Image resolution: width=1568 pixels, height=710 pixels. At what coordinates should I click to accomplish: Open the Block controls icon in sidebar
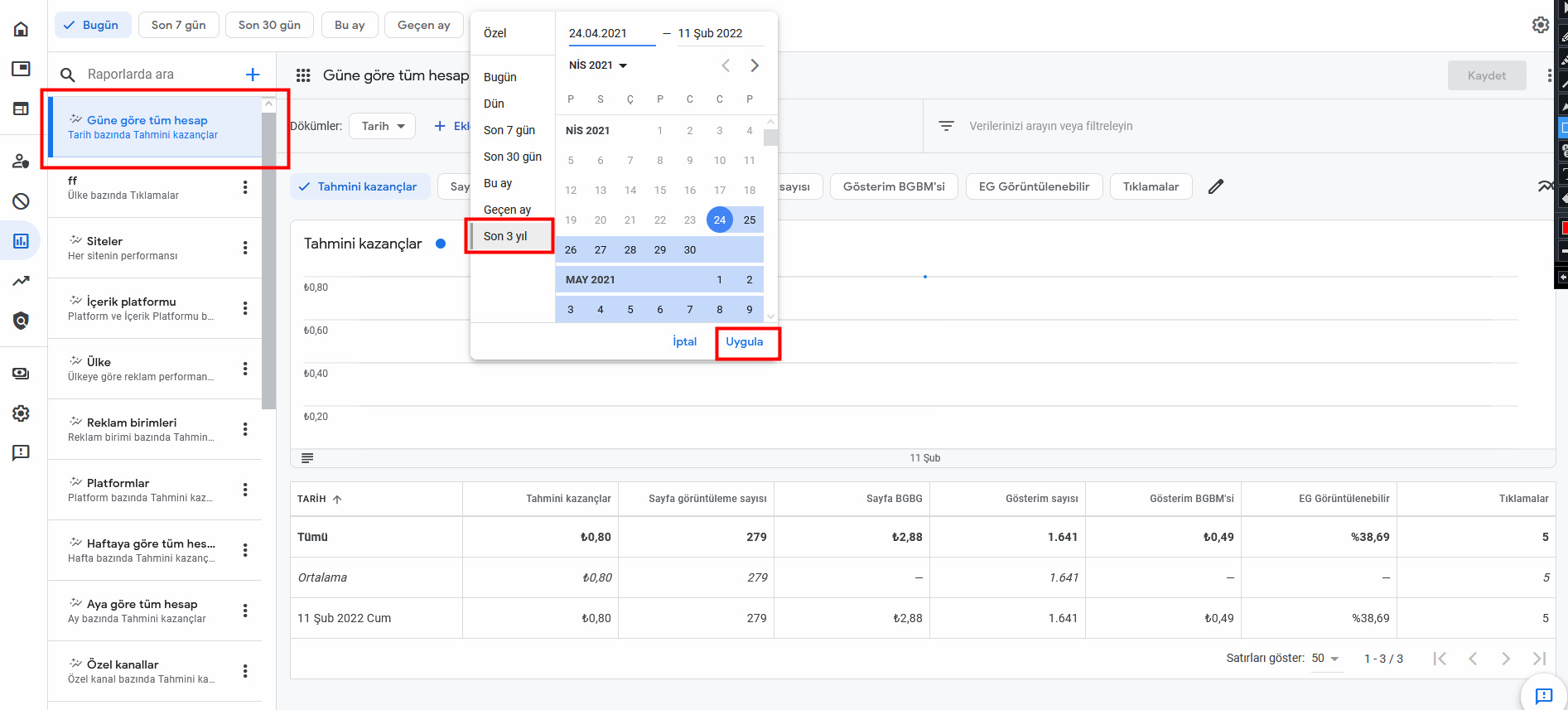pyautogui.click(x=22, y=200)
